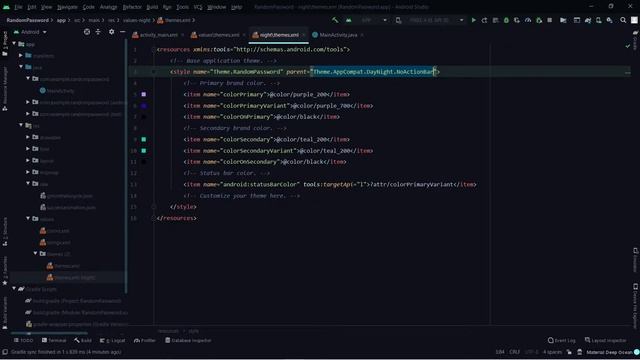Open the Navigate menu
Screen dimensions: 640x360
(67, 7)
